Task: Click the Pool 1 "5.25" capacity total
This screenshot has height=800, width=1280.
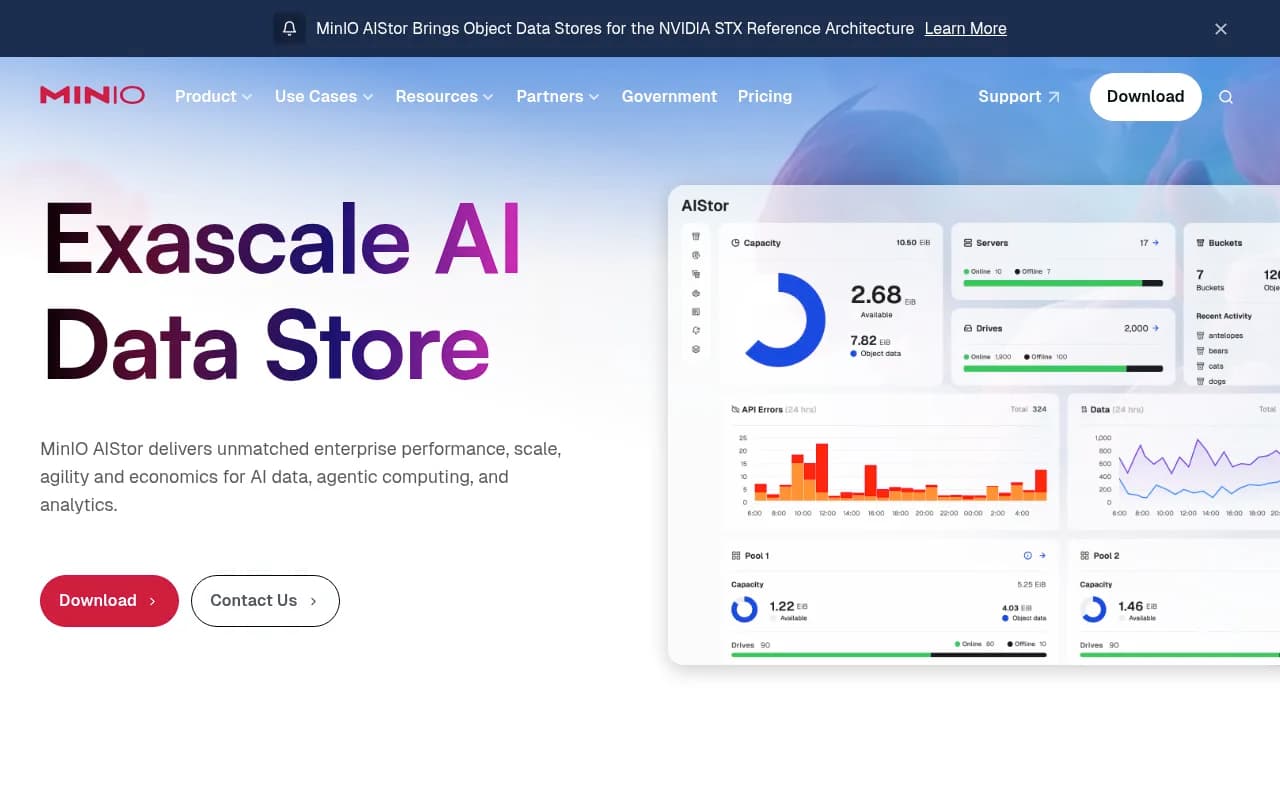Action: (x=1025, y=584)
